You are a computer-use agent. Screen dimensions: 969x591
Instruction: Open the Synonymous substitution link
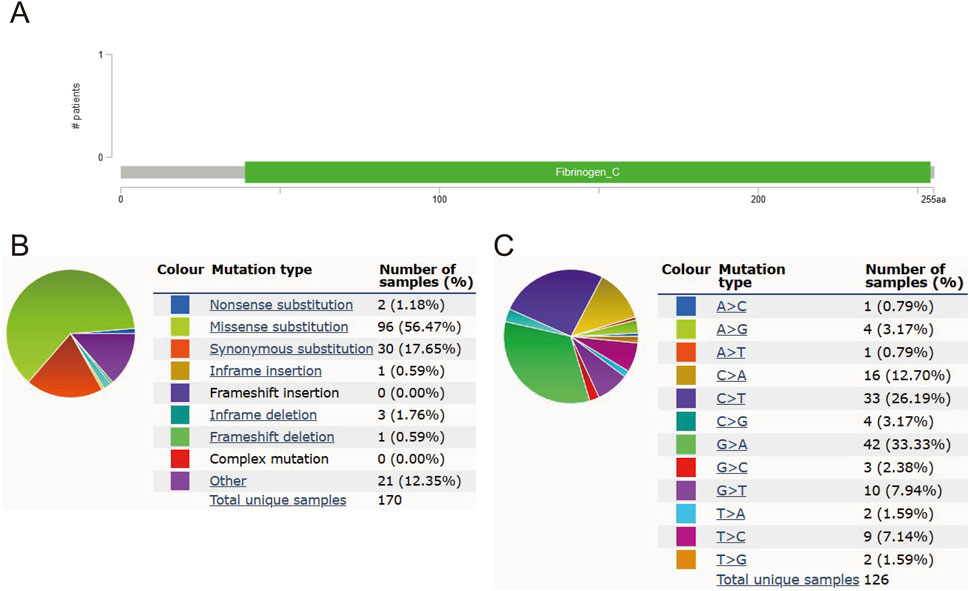pos(291,349)
